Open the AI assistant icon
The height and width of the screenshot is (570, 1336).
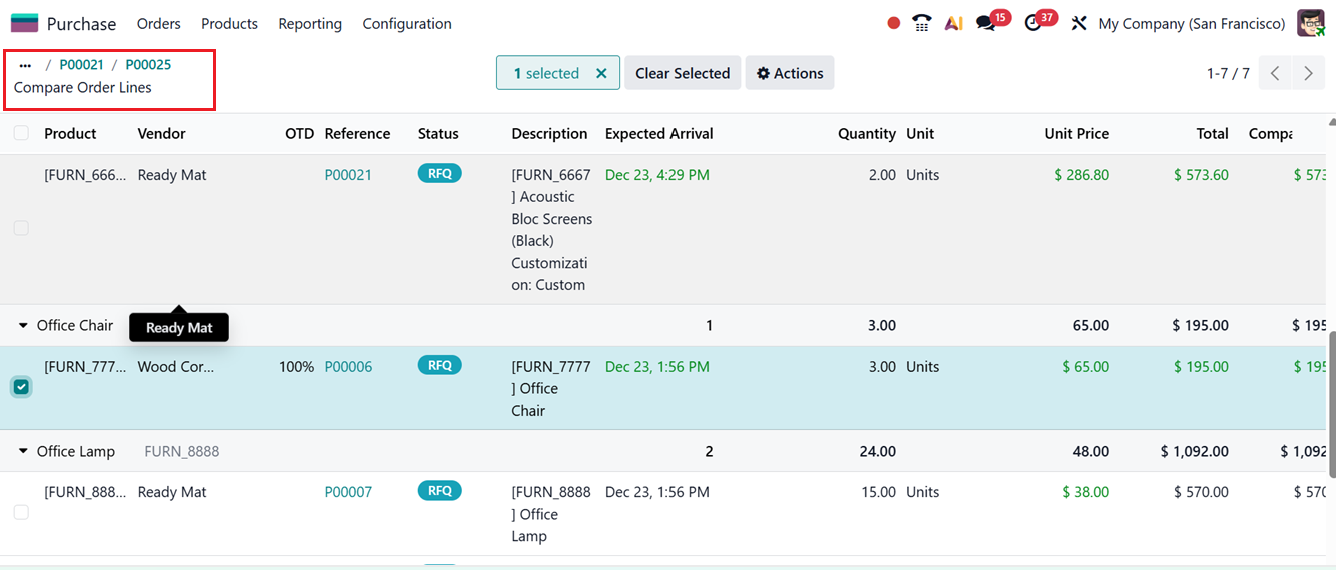(x=953, y=23)
